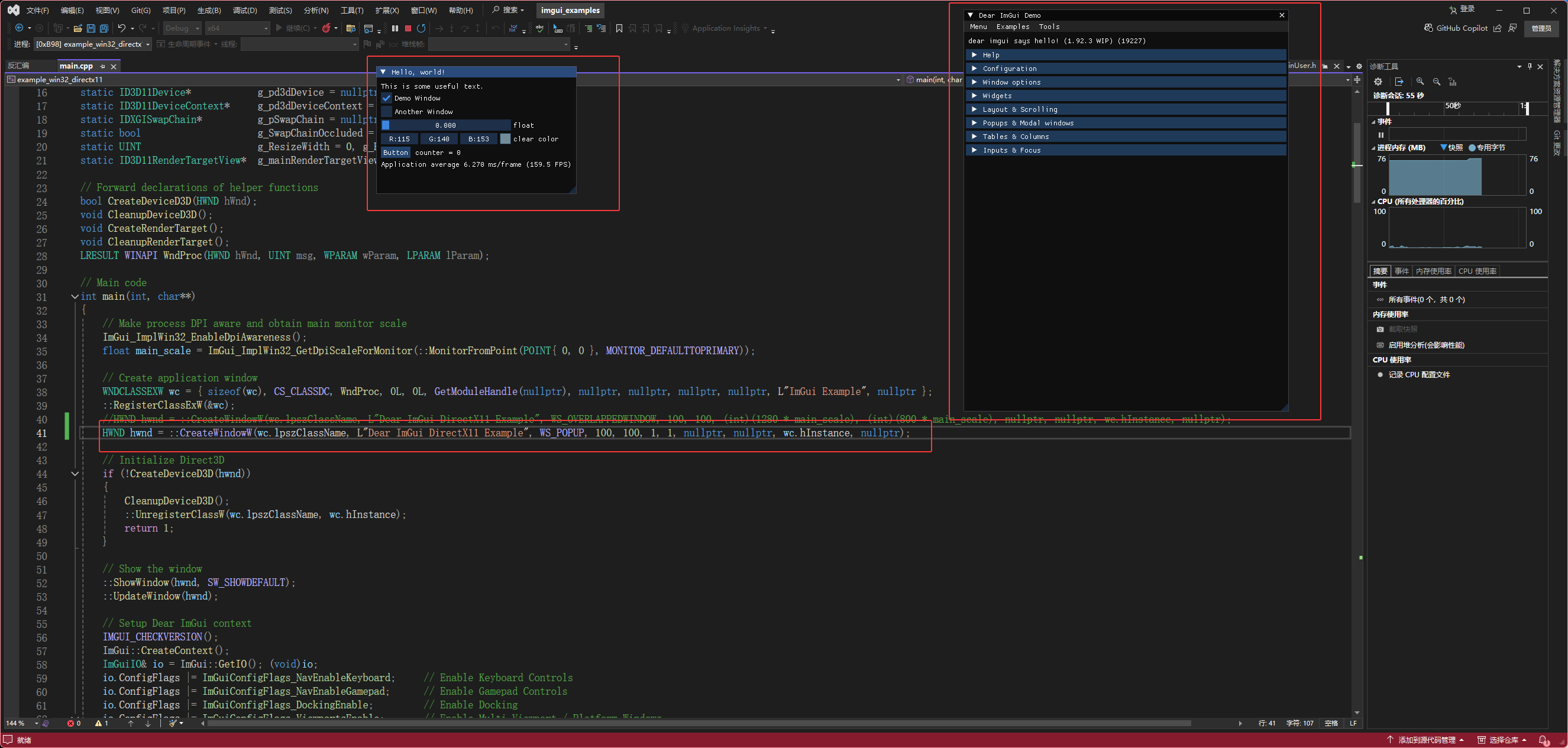Screen dimensions: 1568x748
Task: Click the GitHub Copilot icon
Action: click(1428, 28)
